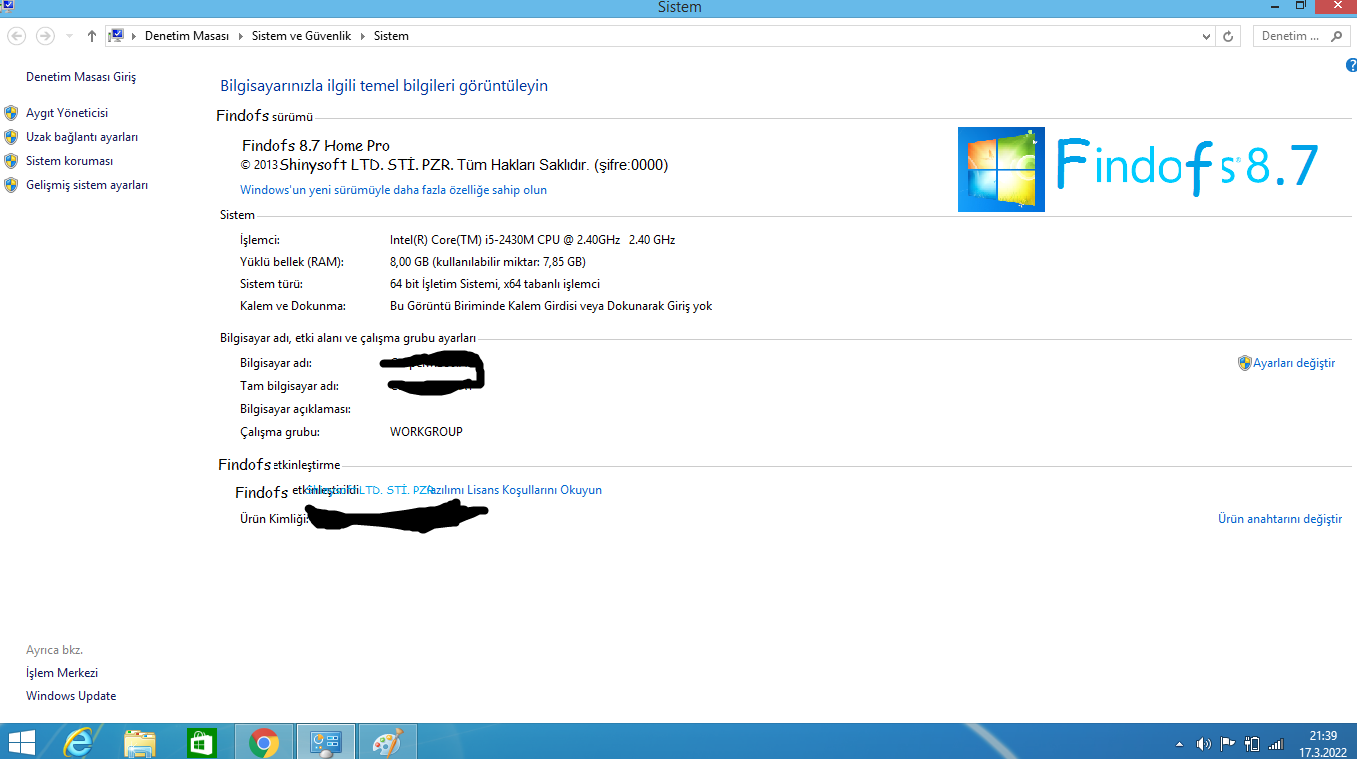Screen dimensions: 1357x759
Task: Expand the chevron after Sistem ve Güvenlik
Action: [363, 36]
